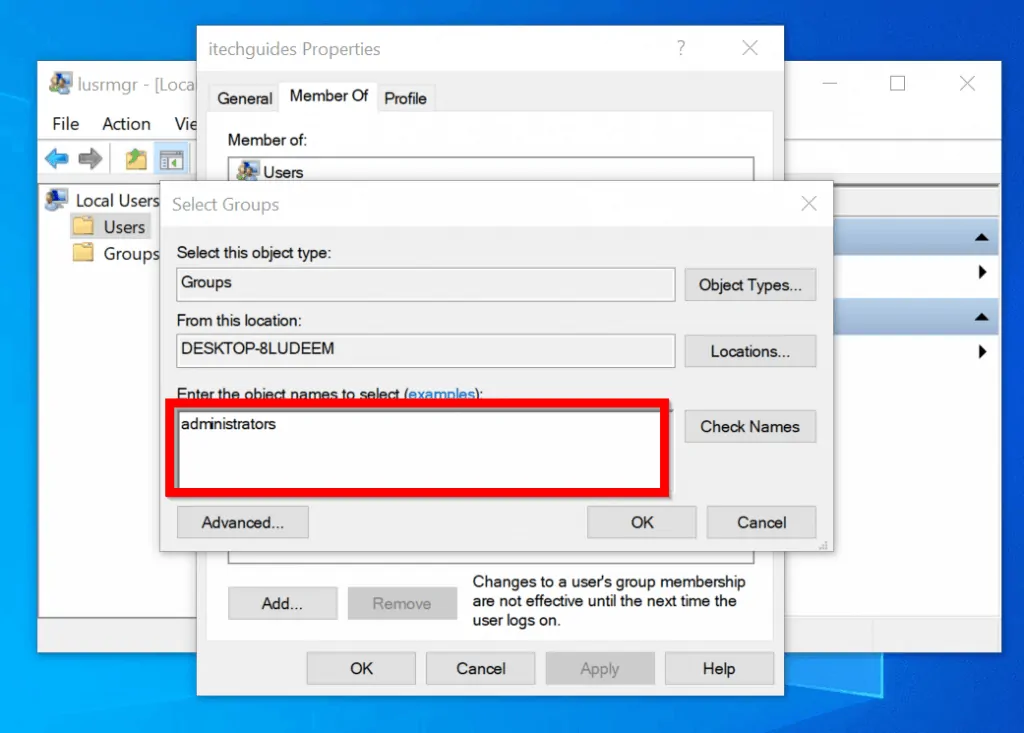Open the Action menu
The width and height of the screenshot is (1024, 733).
[126, 124]
